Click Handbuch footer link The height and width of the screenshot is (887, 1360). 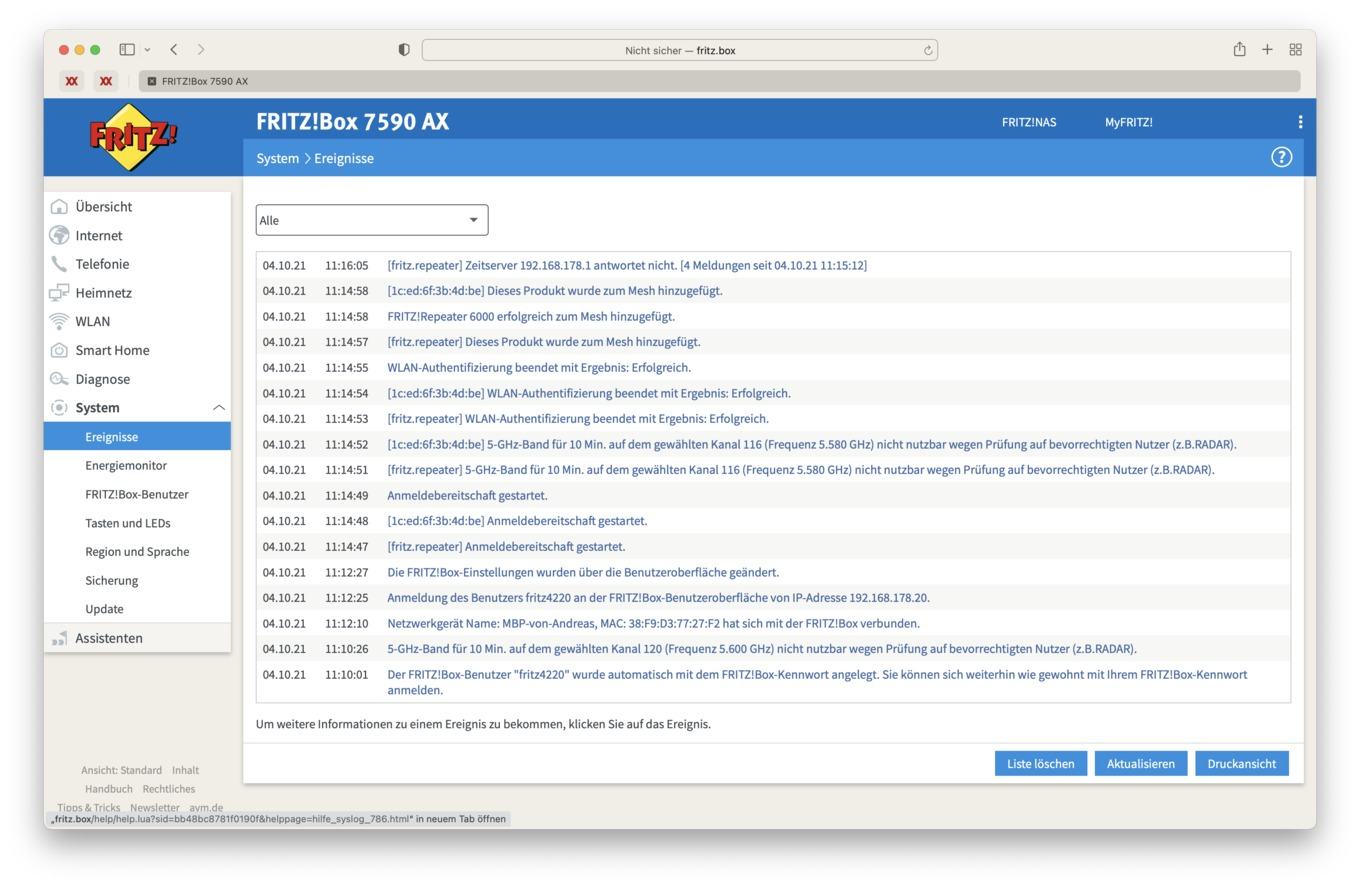tap(109, 789)
